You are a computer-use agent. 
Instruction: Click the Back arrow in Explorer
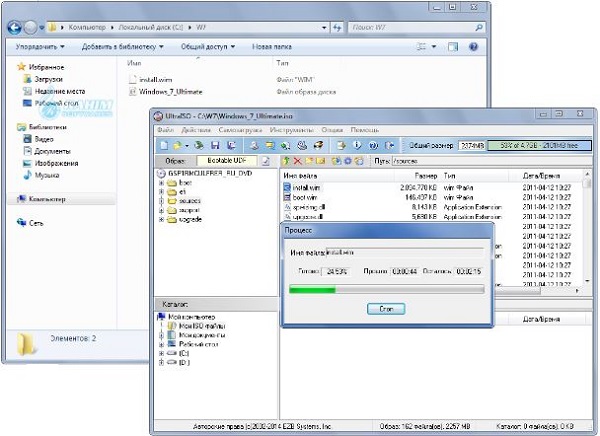pos(17,25)
